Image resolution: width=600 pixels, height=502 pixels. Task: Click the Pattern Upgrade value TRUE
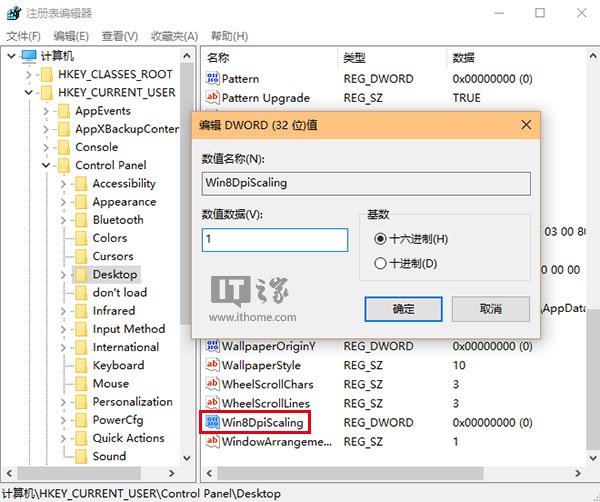point(466,98)
